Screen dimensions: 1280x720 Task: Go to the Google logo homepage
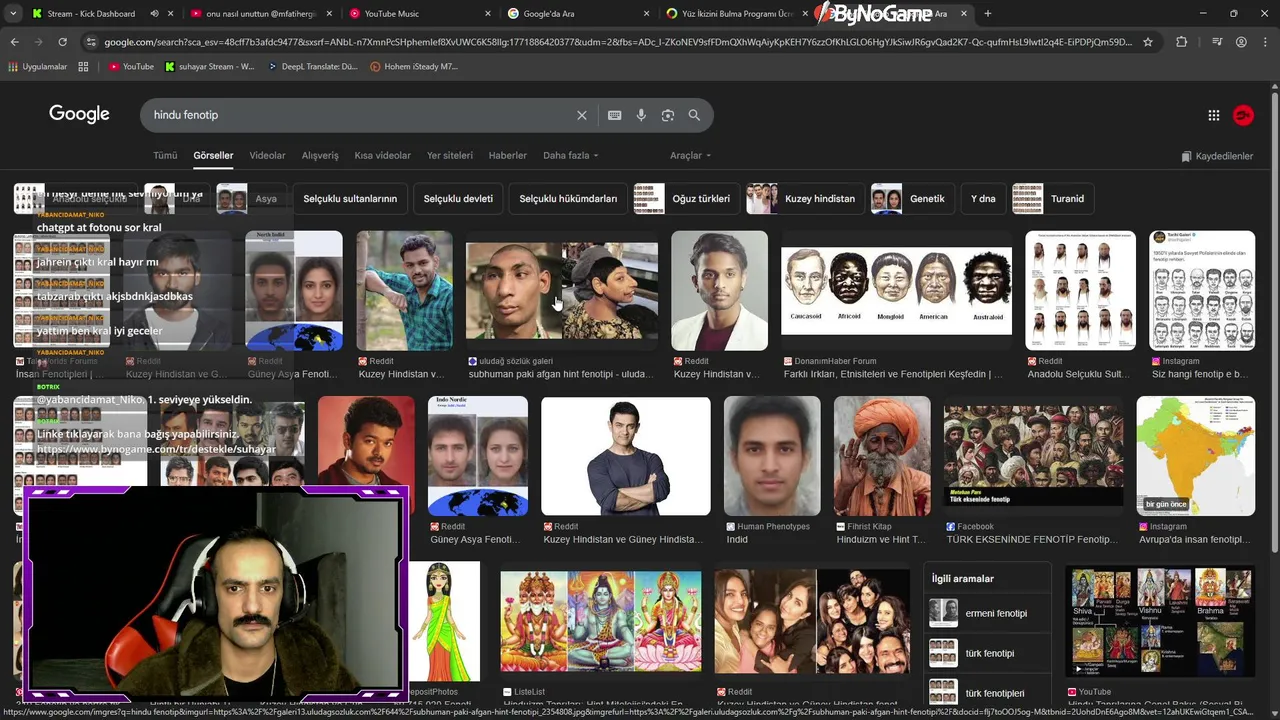coord(79,114)
